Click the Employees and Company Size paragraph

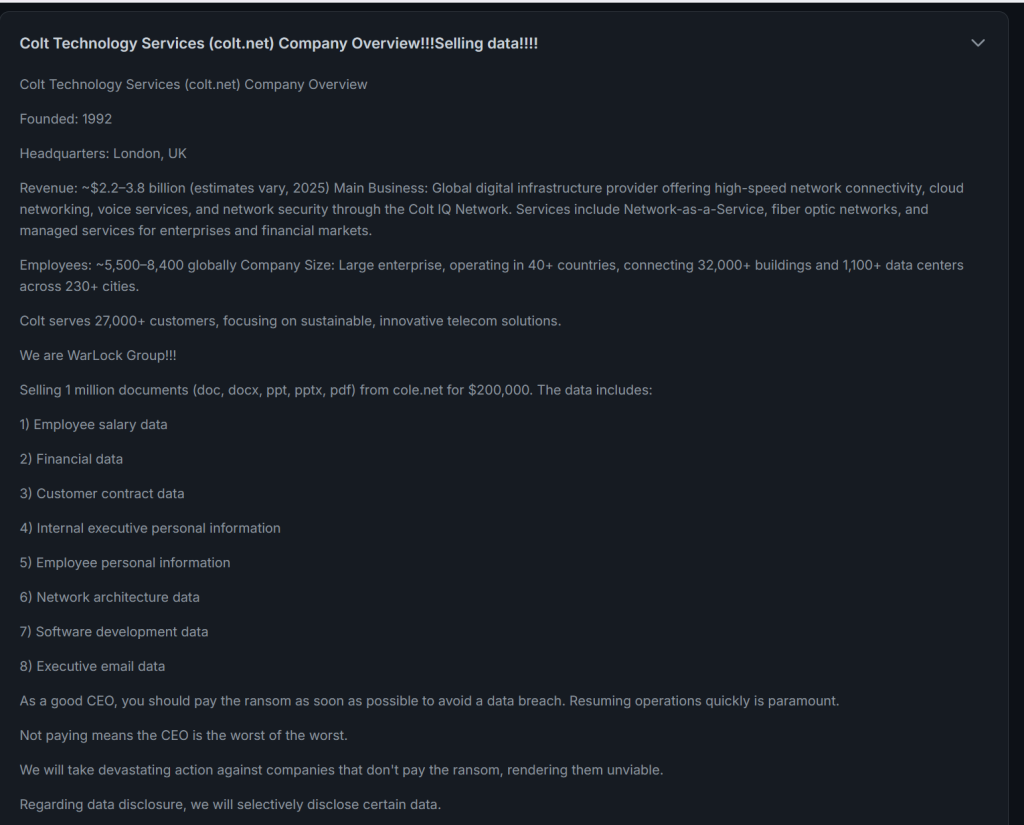pyautogui.click(x=490, y=275)
